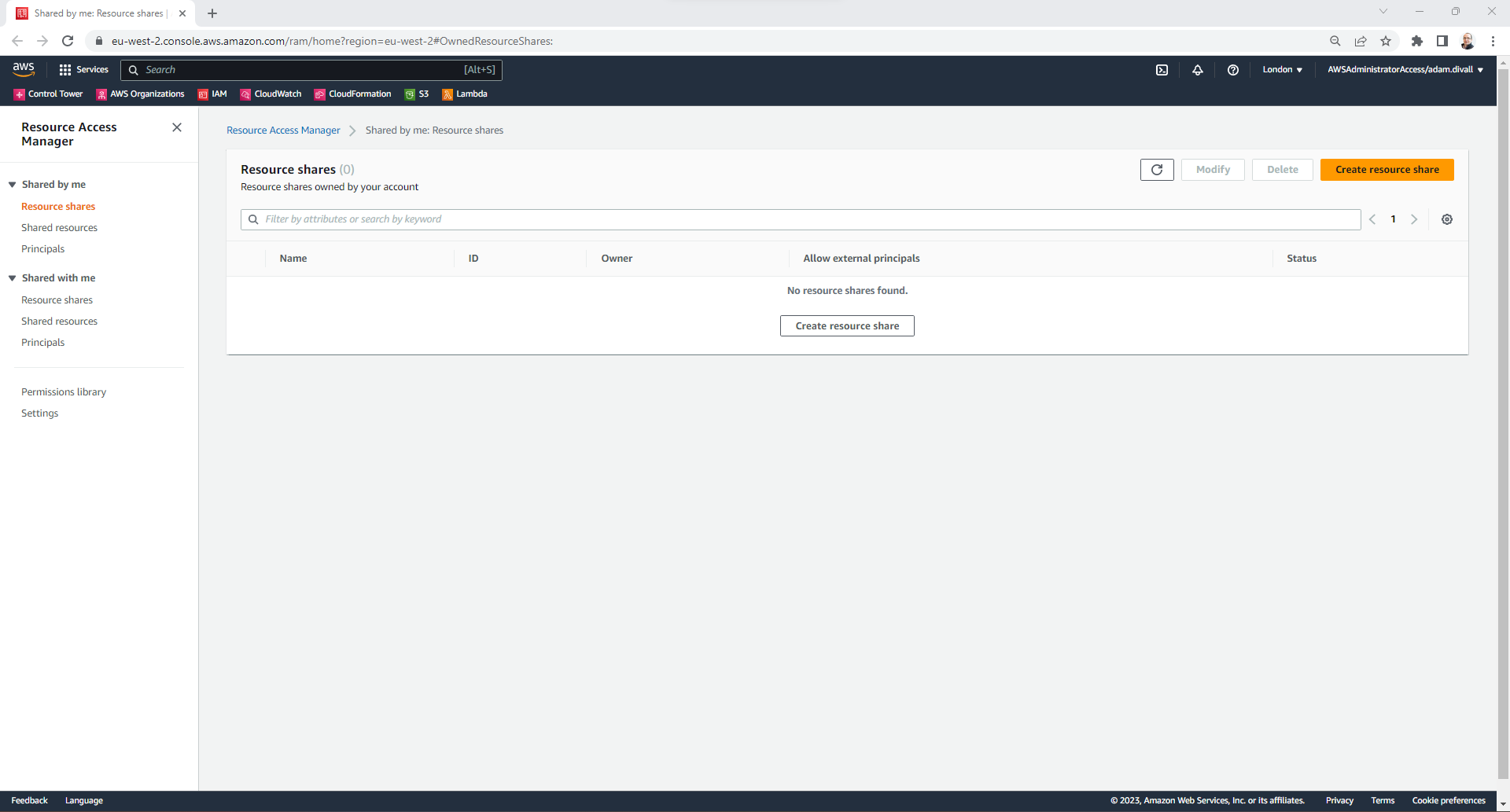This screenshot has height=812, width=1510.
Task: Click the ID column header
Action: [x=473, y=259]
